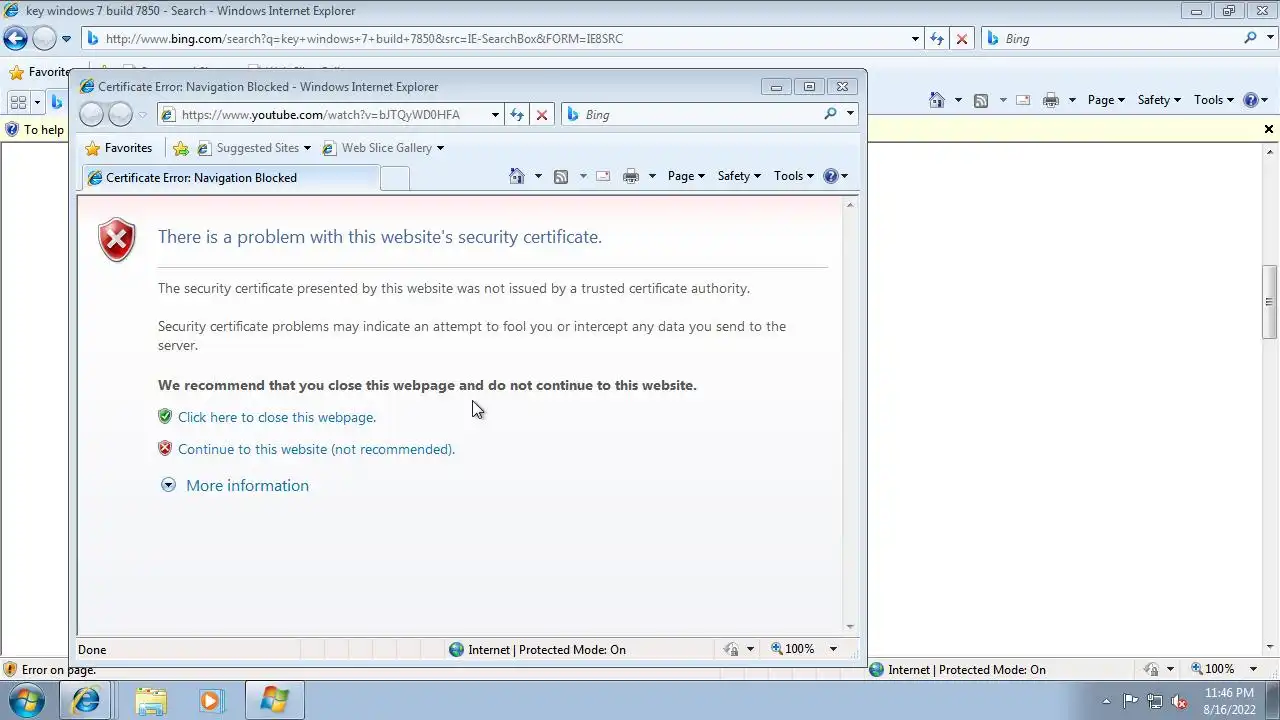Open Safety menu in Certificate Error window
The height and width of the screenshot is (720, 1280).
point(739,176)
